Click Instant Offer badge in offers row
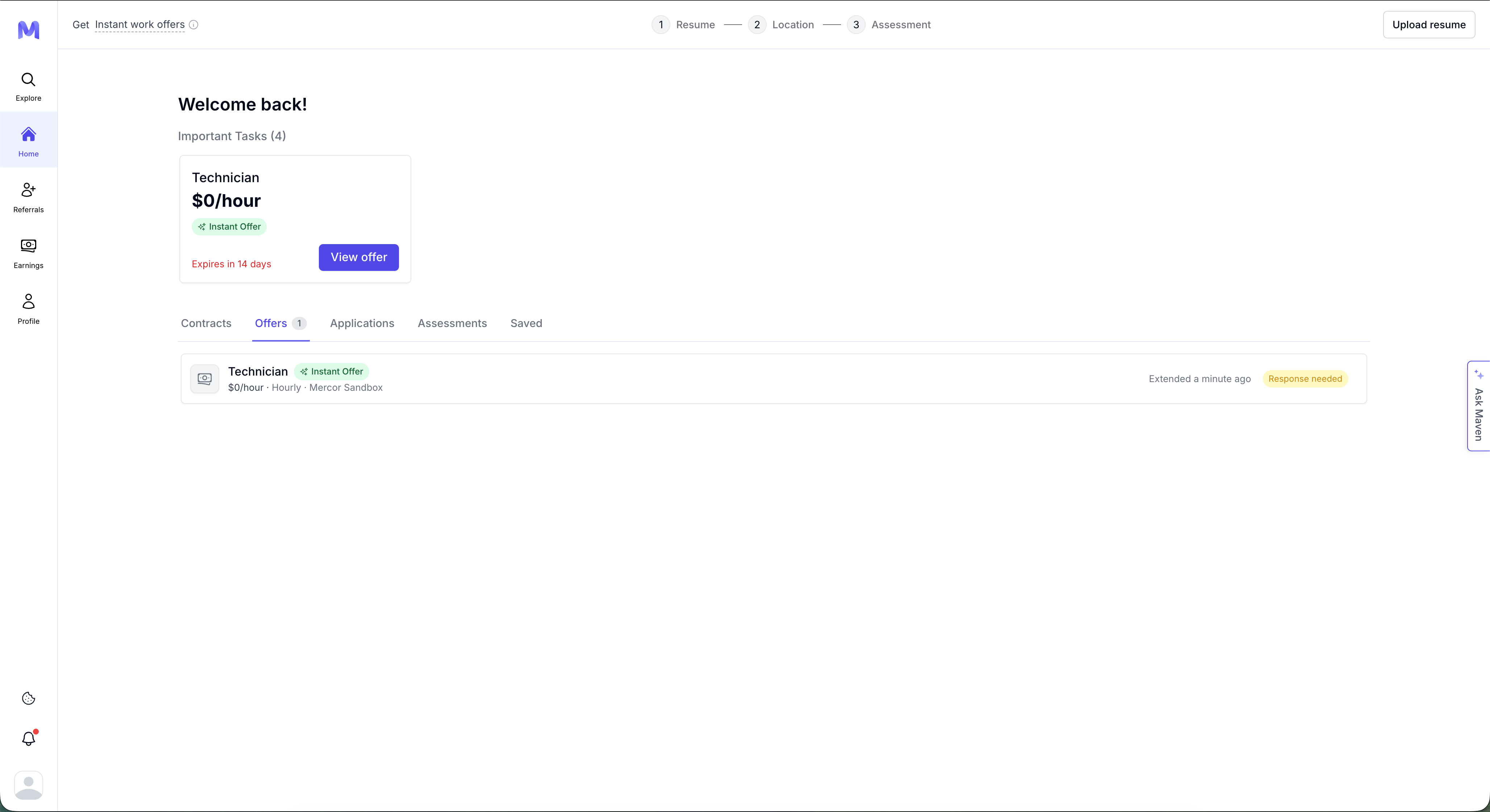 click(332, 372)
